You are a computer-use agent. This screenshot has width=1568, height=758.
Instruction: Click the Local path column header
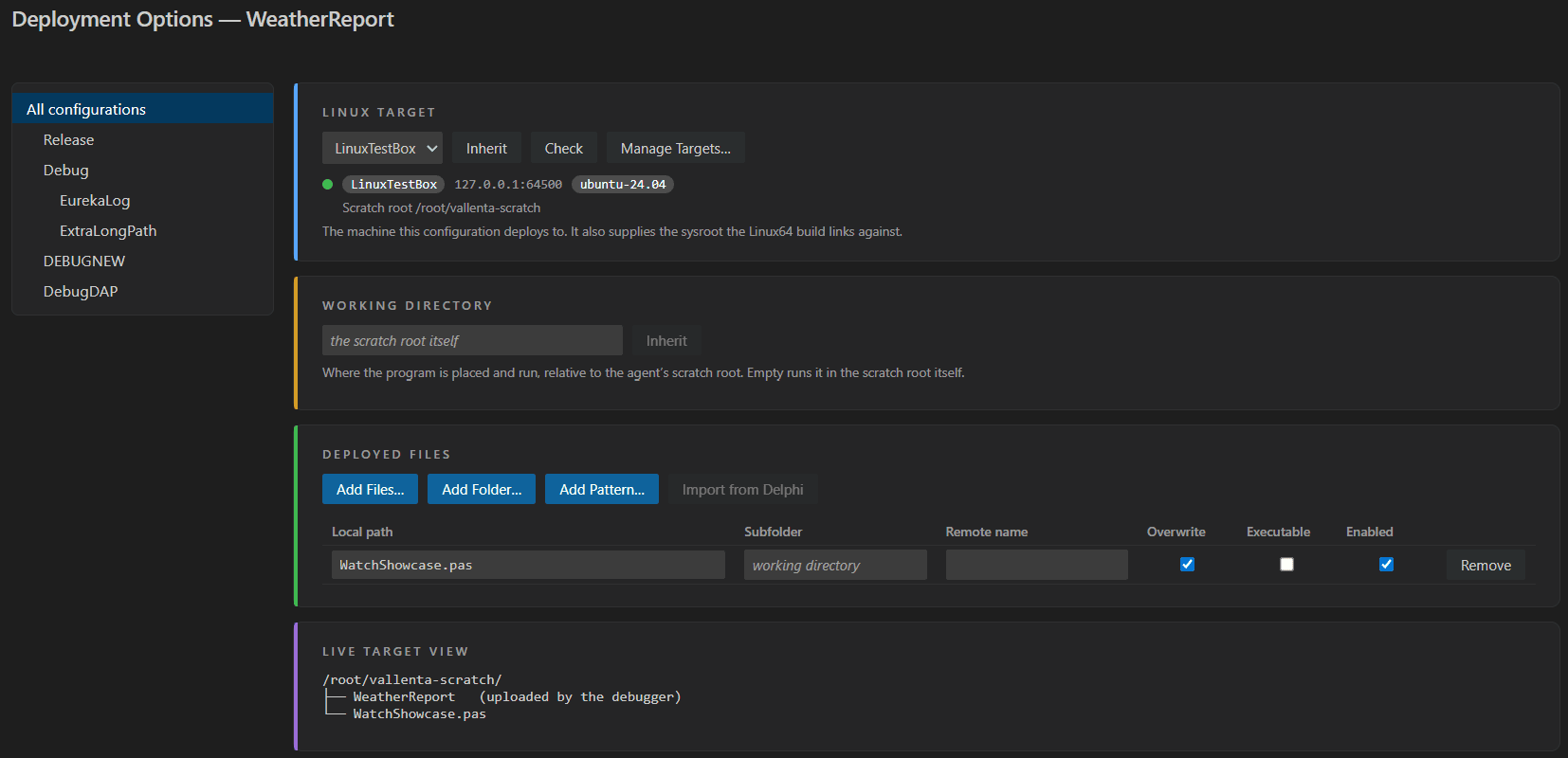pos(362,532)
